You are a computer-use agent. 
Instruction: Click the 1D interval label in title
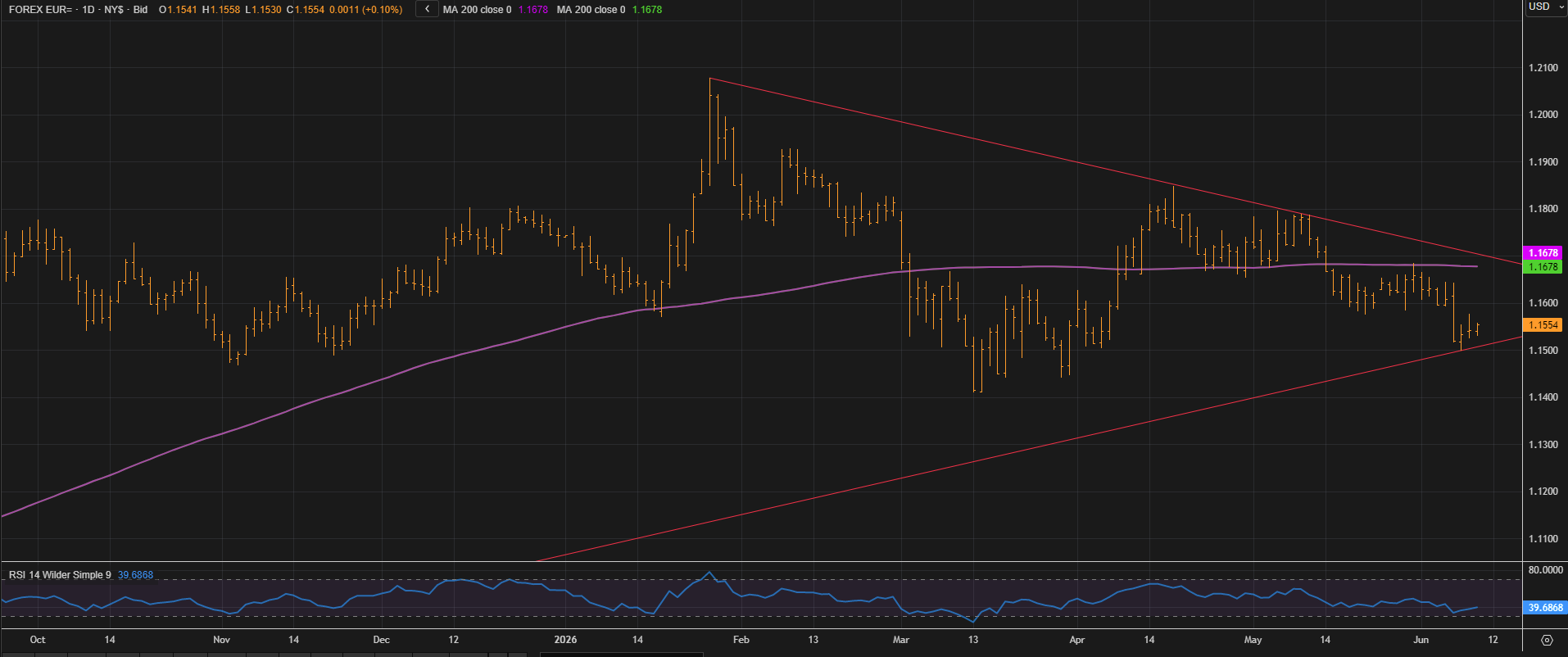pos(88,10)
